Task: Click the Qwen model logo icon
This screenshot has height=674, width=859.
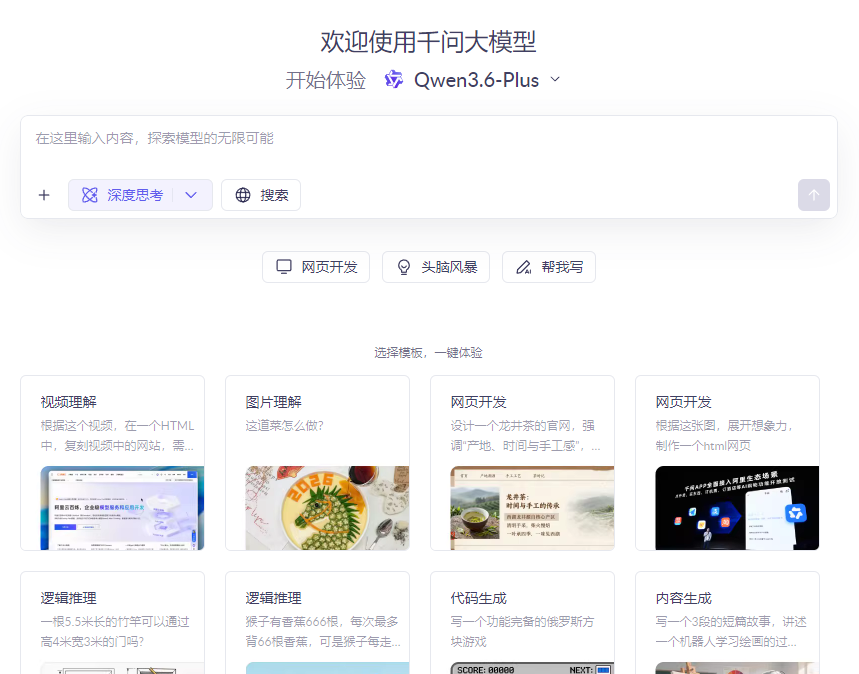Action: point(394,80)
